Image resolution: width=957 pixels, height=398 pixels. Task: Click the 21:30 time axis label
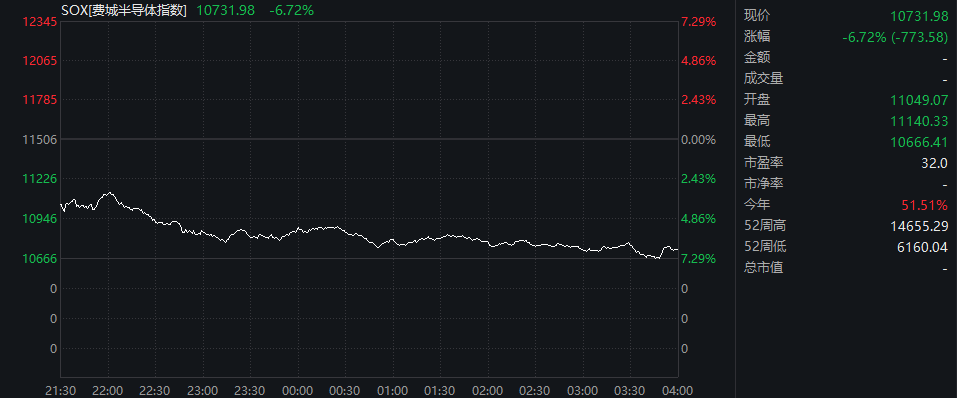60,391
